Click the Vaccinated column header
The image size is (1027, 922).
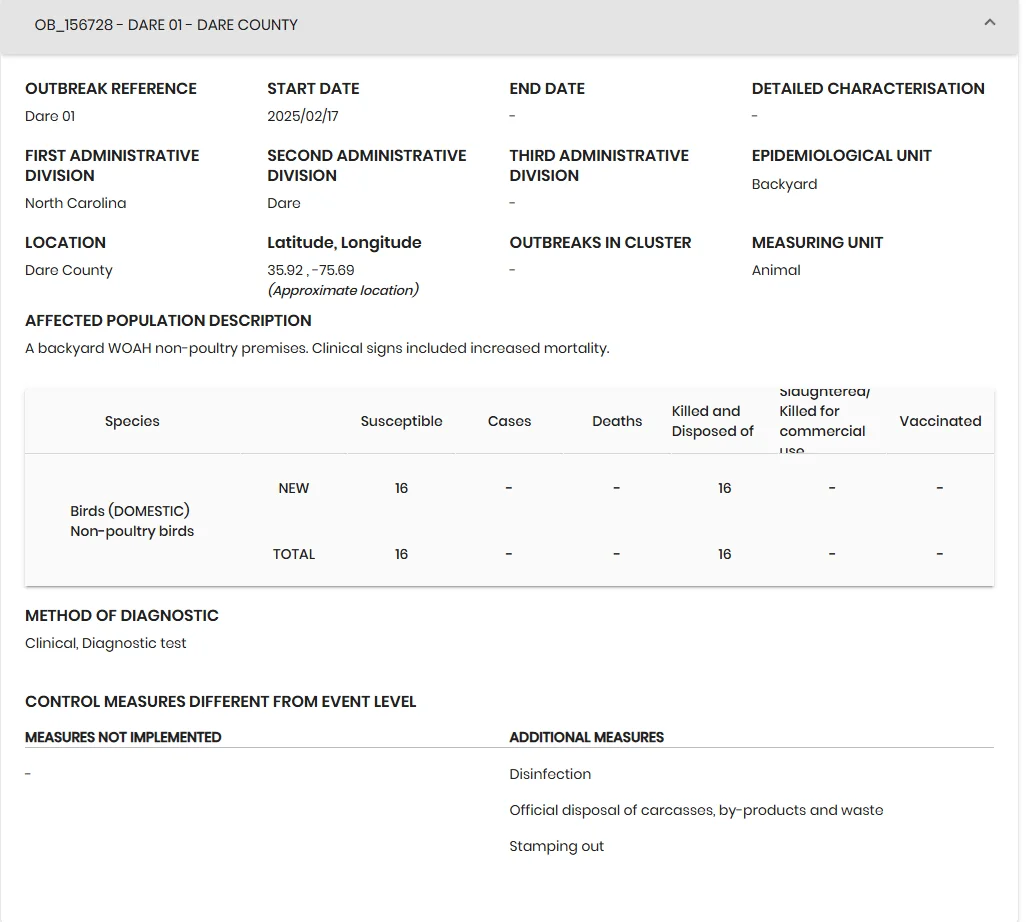pos(940,421)
